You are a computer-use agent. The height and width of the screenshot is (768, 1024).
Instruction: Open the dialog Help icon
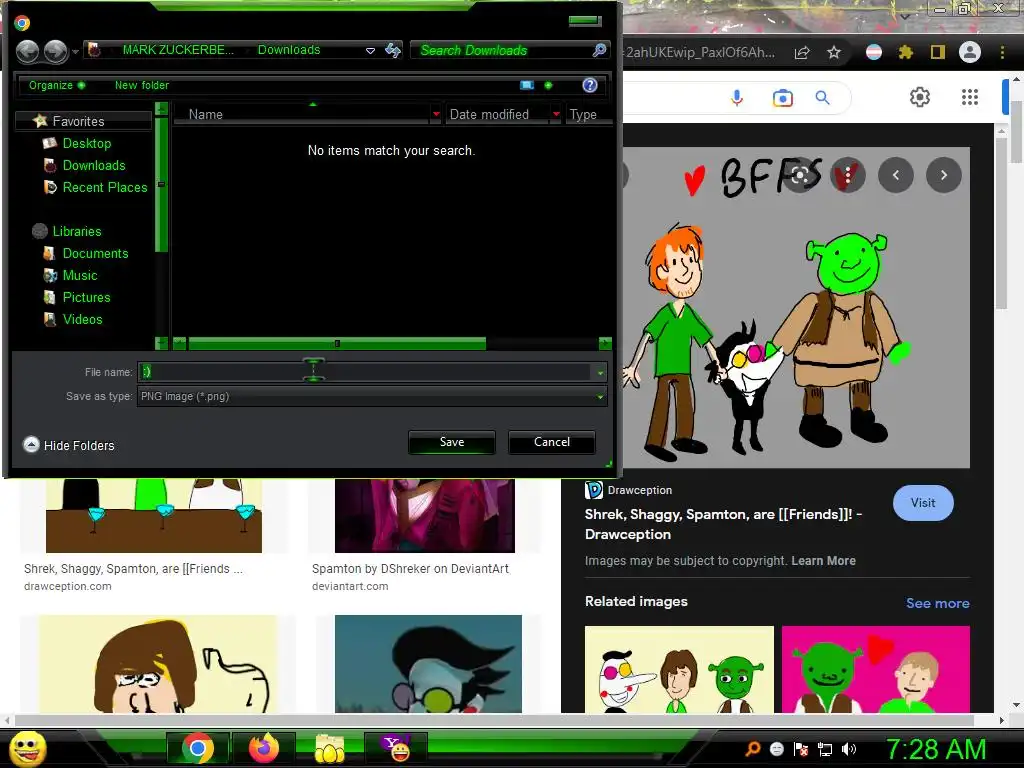tap(590, 85)
